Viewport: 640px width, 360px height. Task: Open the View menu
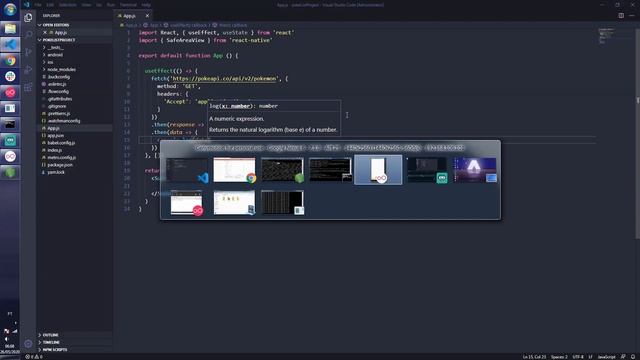(86, 5)
